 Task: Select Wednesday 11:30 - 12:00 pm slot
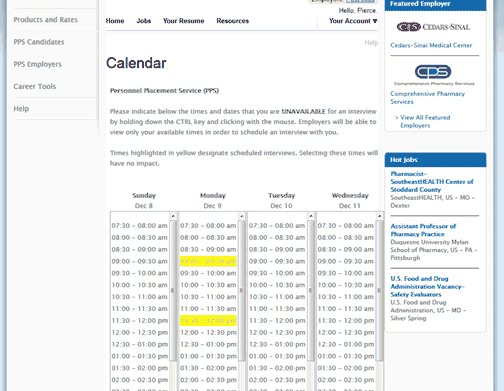click(345, 321)
